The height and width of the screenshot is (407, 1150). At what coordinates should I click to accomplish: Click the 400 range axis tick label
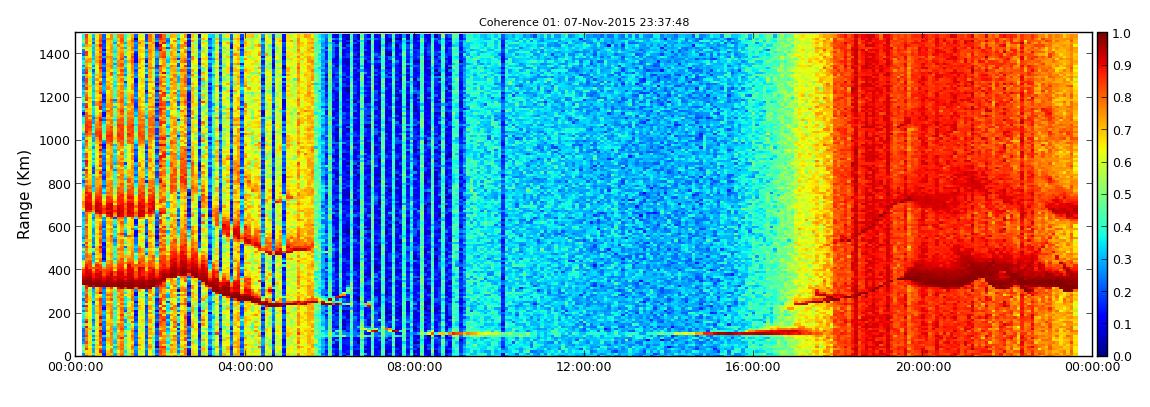click(x=60, y=271)
